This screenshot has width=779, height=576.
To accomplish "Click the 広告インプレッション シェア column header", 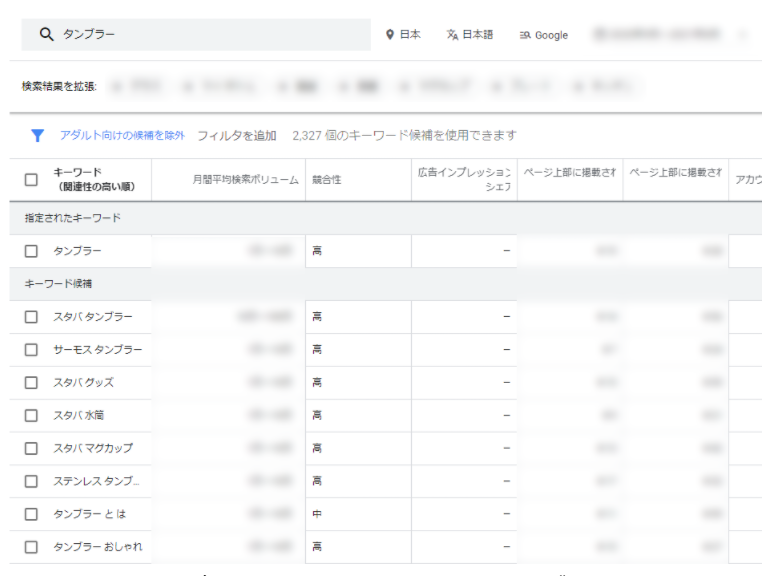I will (465, 180).
